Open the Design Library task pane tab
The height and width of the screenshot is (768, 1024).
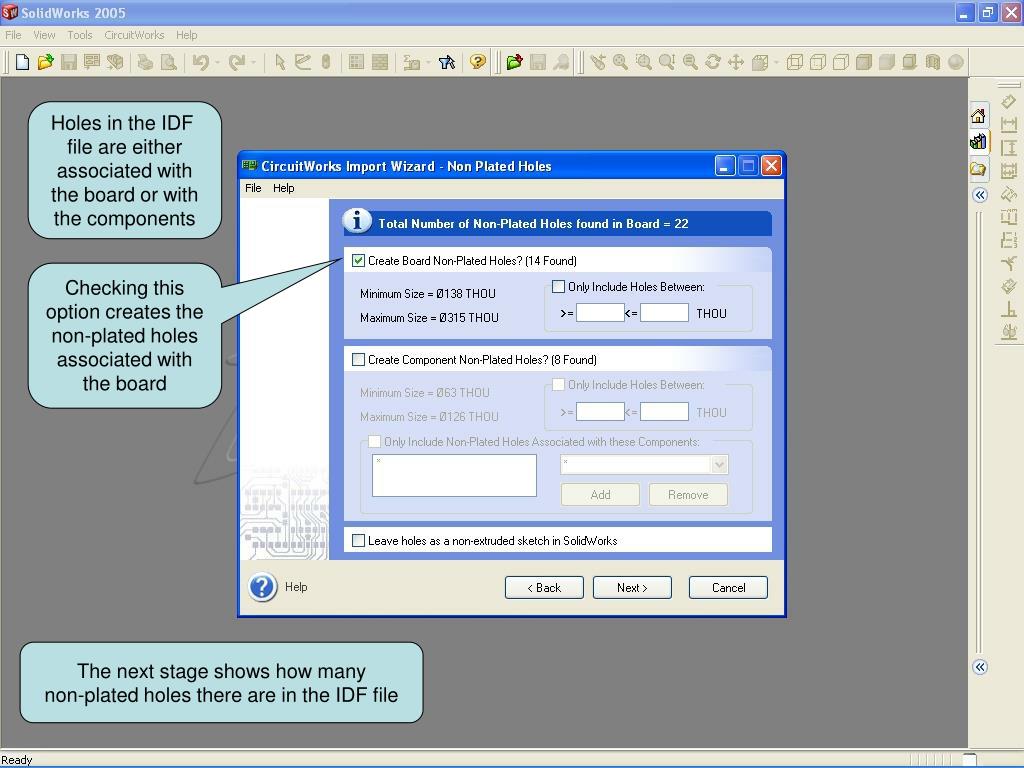point(978,142)
